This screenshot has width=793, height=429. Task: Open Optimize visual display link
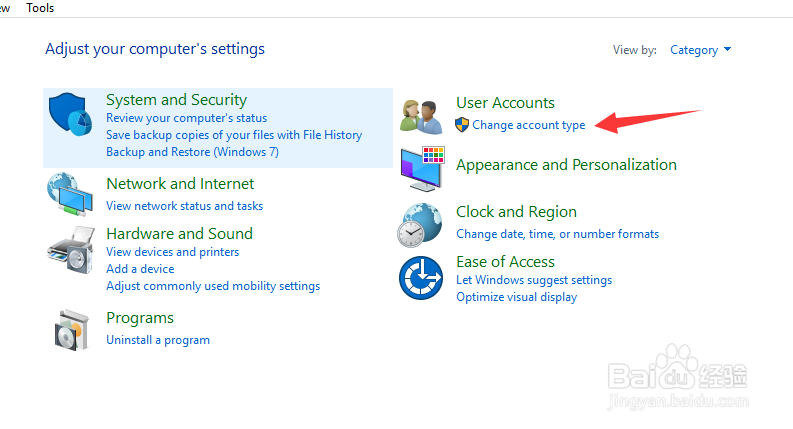(x=516, y=297)
